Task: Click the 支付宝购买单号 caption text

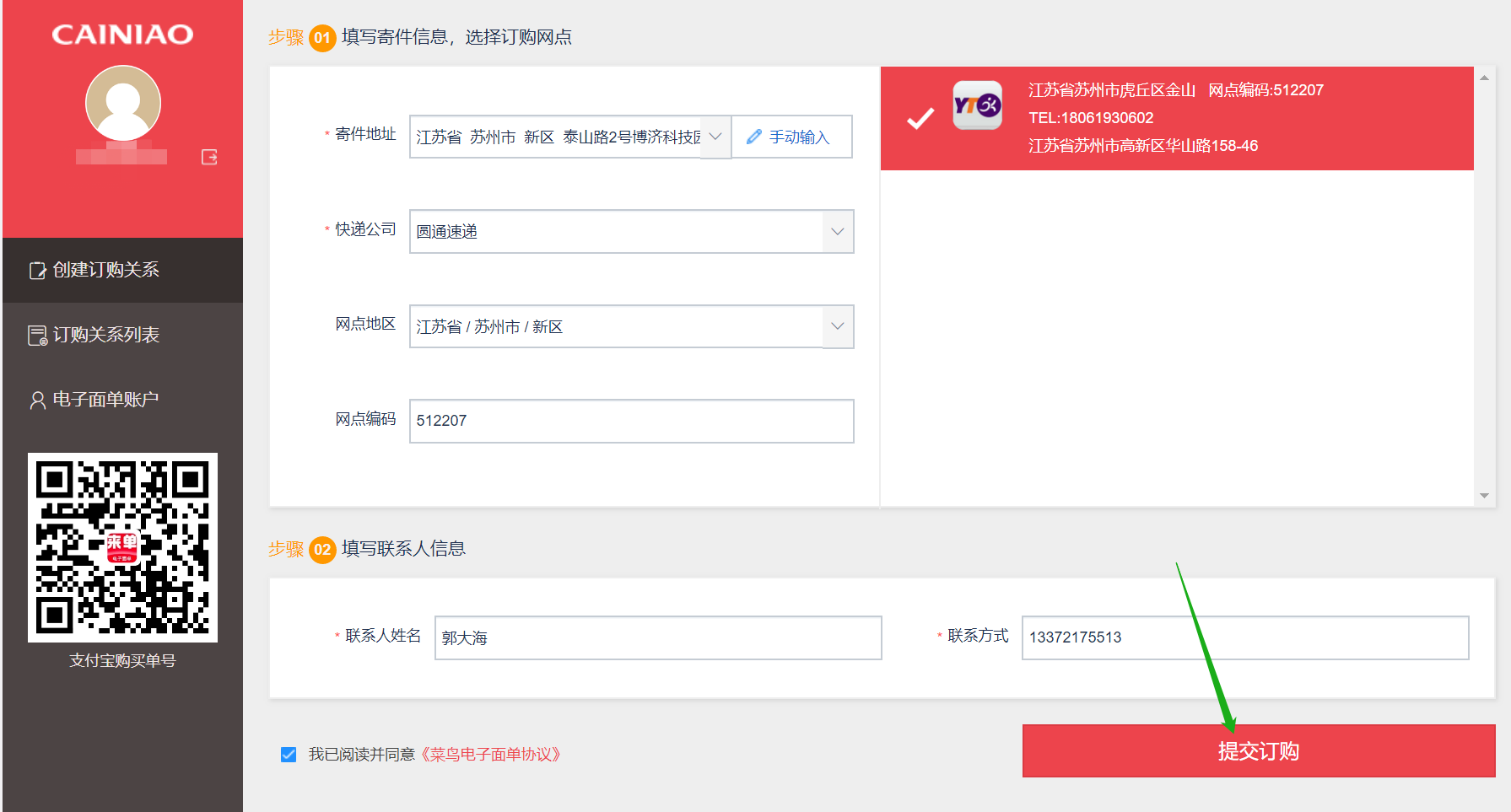Action: [x=122, y=661]
